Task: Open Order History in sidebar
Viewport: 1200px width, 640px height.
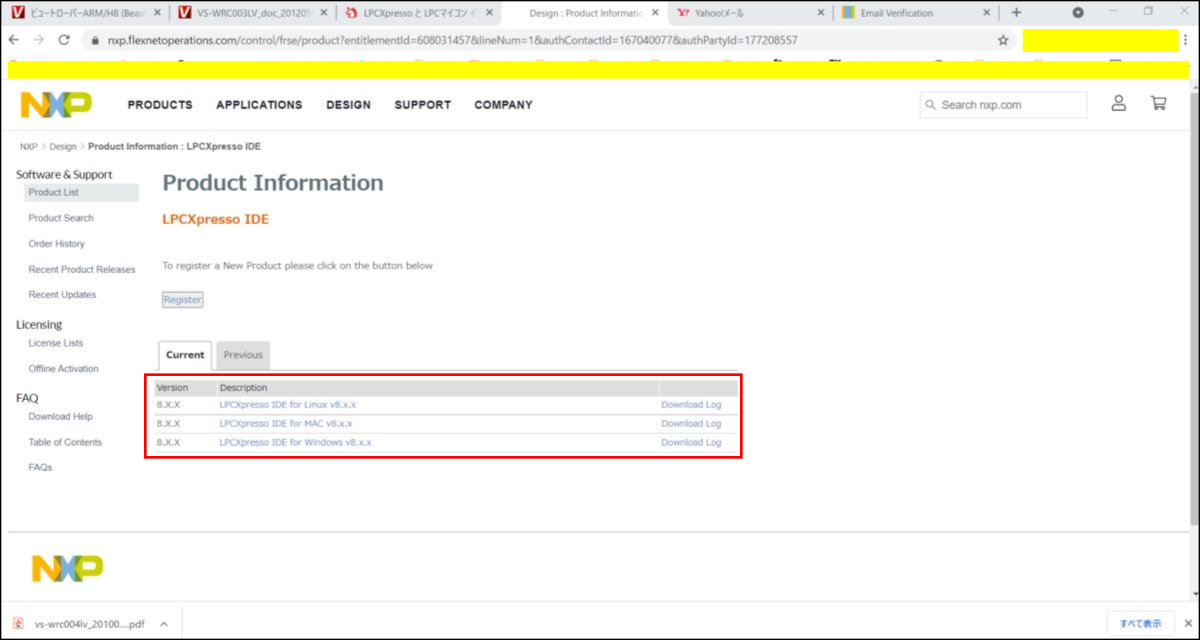Action: 57,244
